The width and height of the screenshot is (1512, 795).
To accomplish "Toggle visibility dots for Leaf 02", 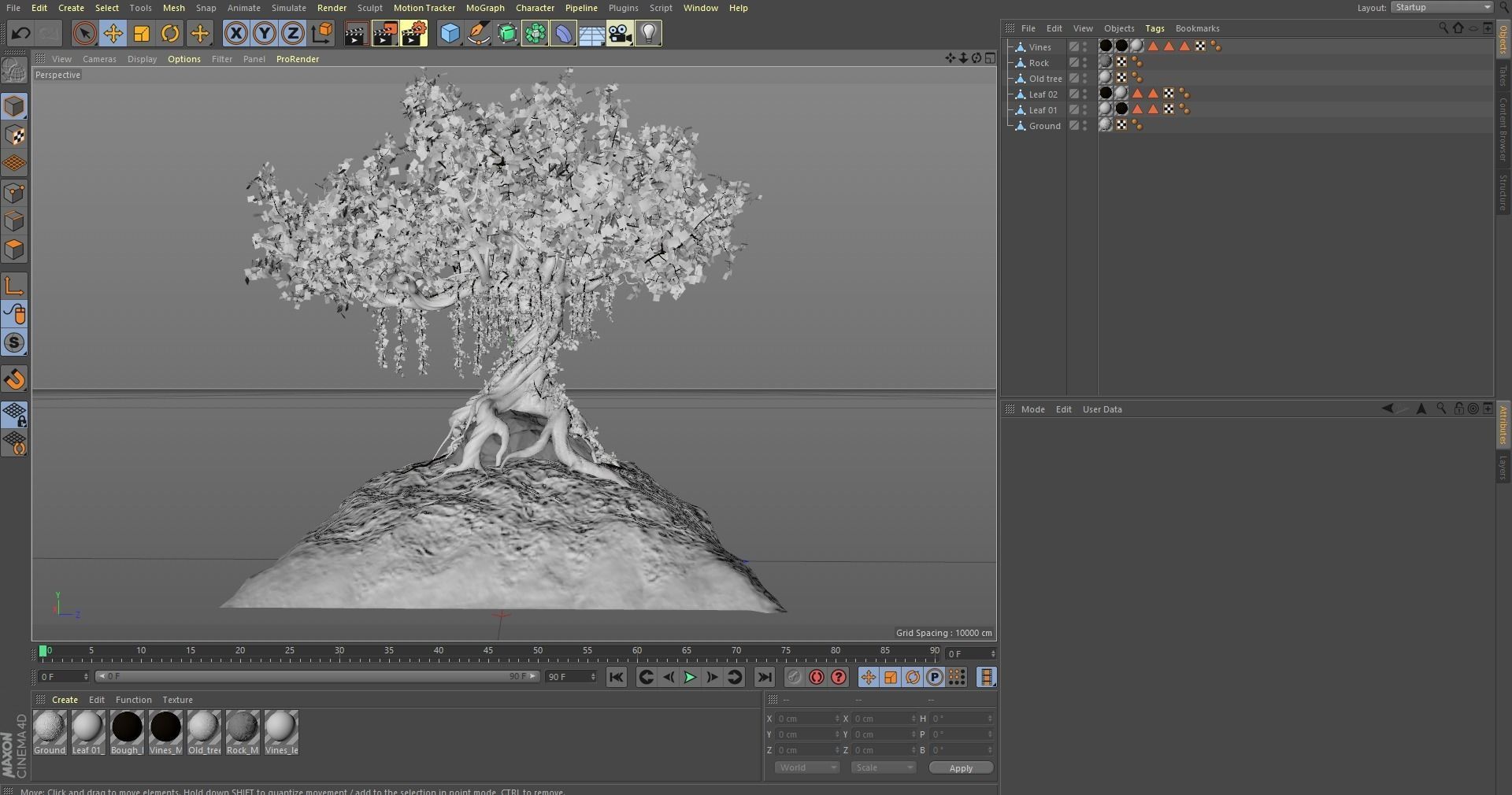I will click(x=1085, y=94).
